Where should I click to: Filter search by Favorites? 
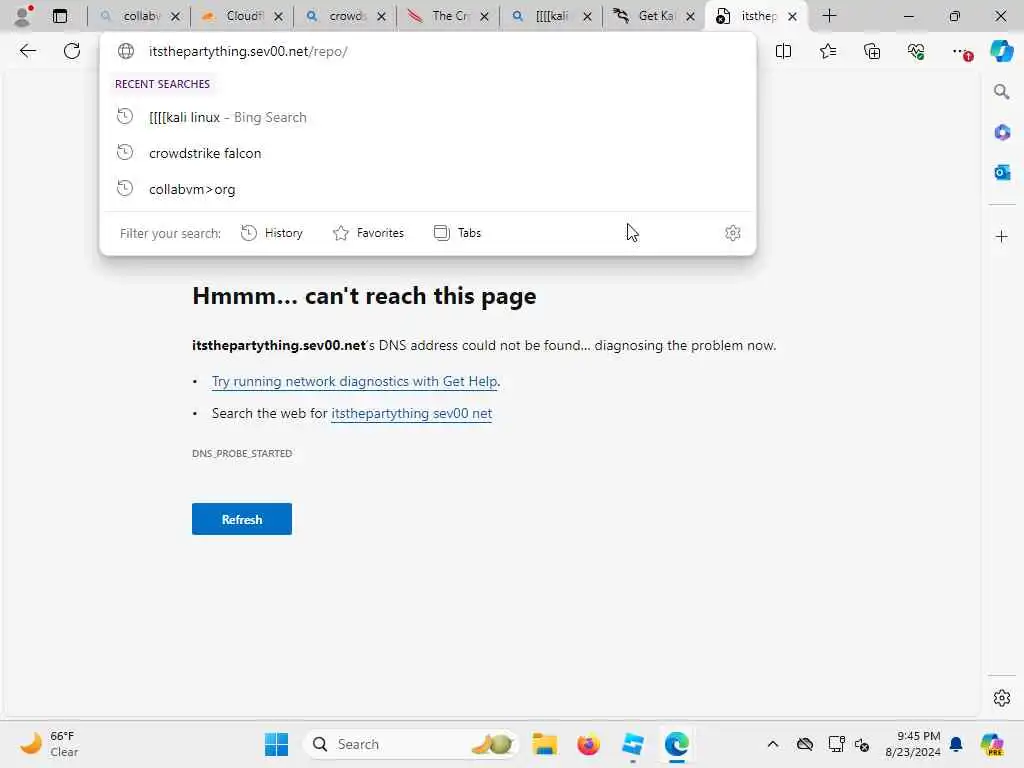coord(368,233)
